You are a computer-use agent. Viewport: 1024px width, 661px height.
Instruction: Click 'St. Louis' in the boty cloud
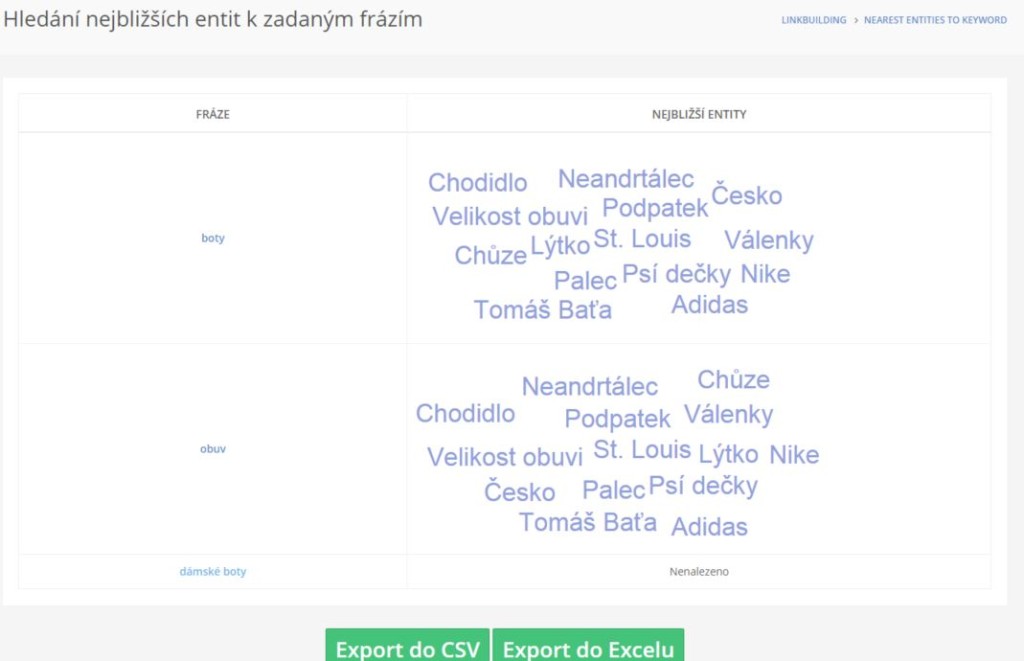(642, 239)
